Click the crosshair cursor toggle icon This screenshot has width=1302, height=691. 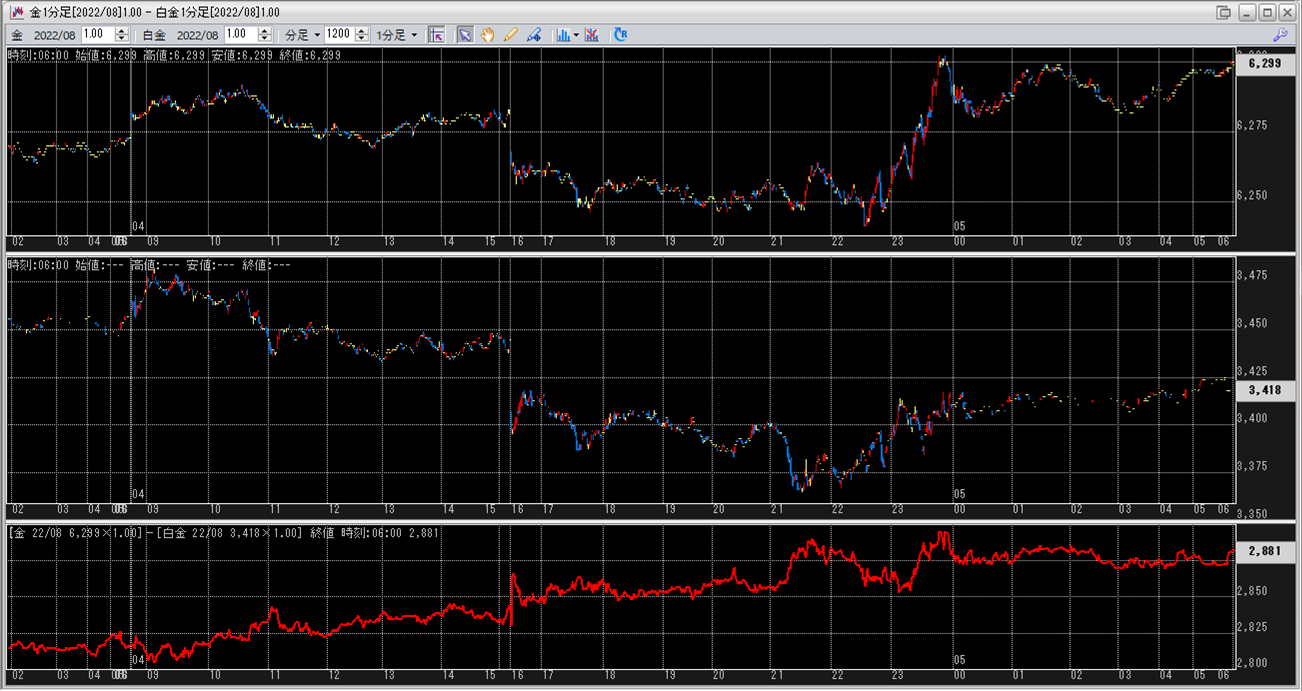point(436,34)
